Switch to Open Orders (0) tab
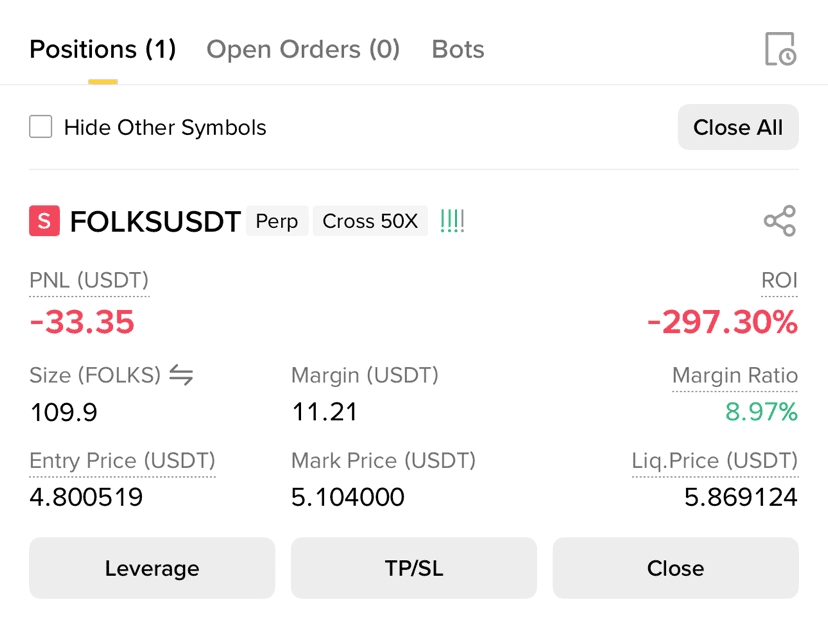 (x=303, y=50)
